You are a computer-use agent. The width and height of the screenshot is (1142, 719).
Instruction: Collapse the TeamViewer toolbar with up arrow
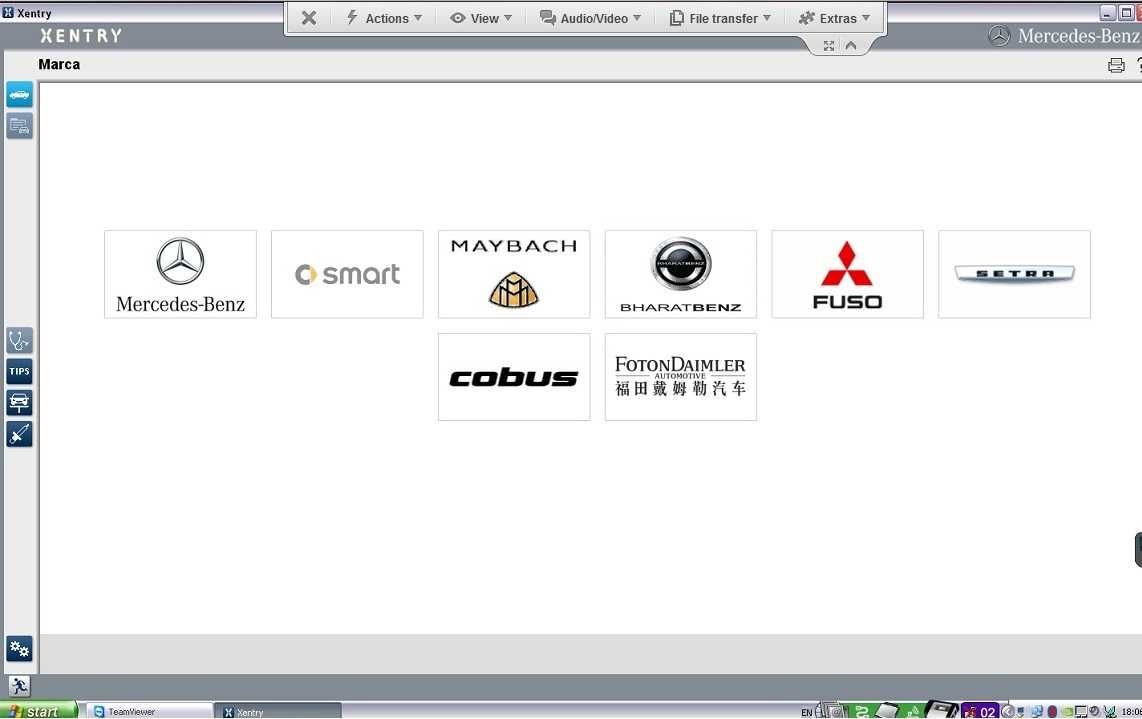tap(851, 46)
